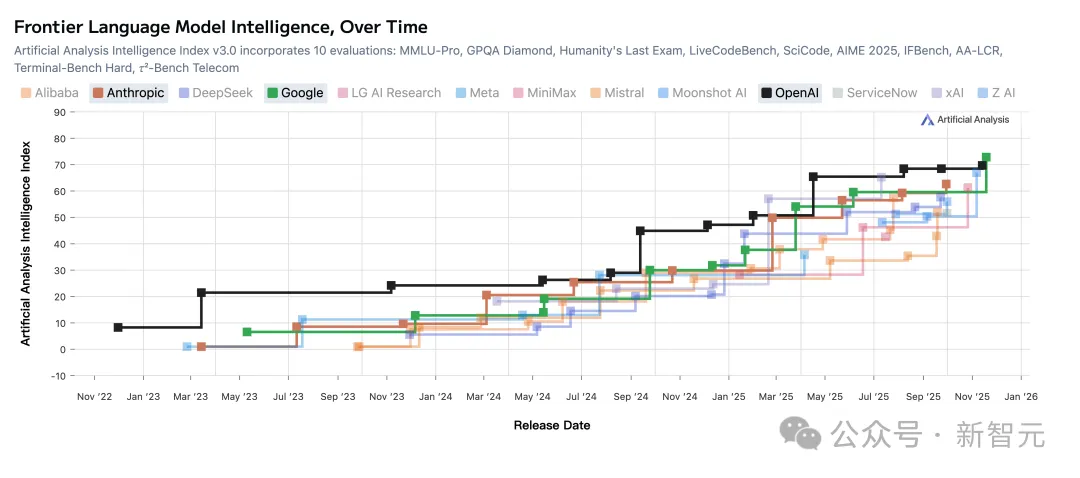
Task: Click the chart title Frontier Language Model Intelligence
Action: pos(220,27)
